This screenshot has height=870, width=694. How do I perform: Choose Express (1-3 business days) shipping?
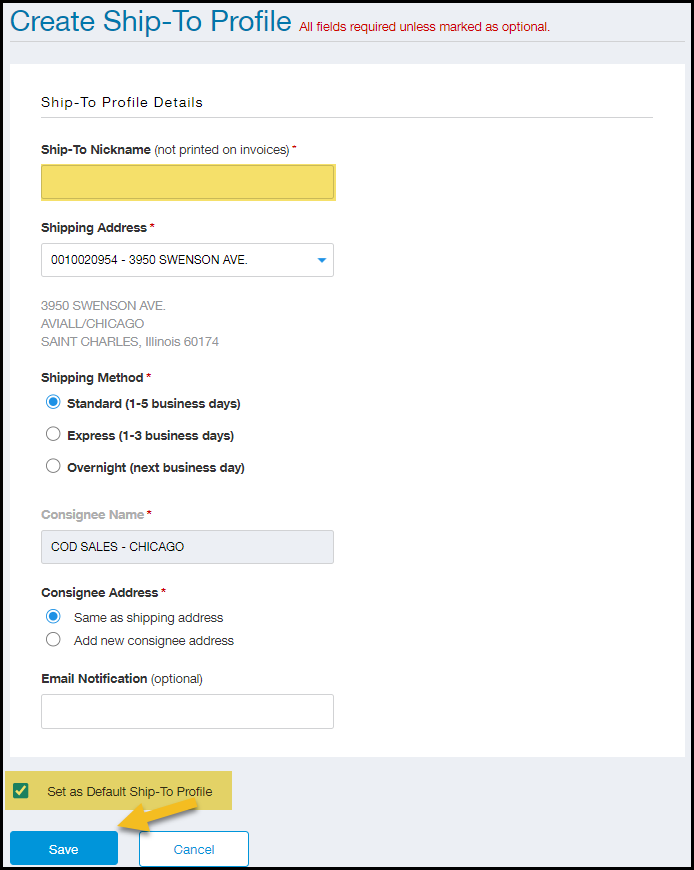[x=54, y=435]
